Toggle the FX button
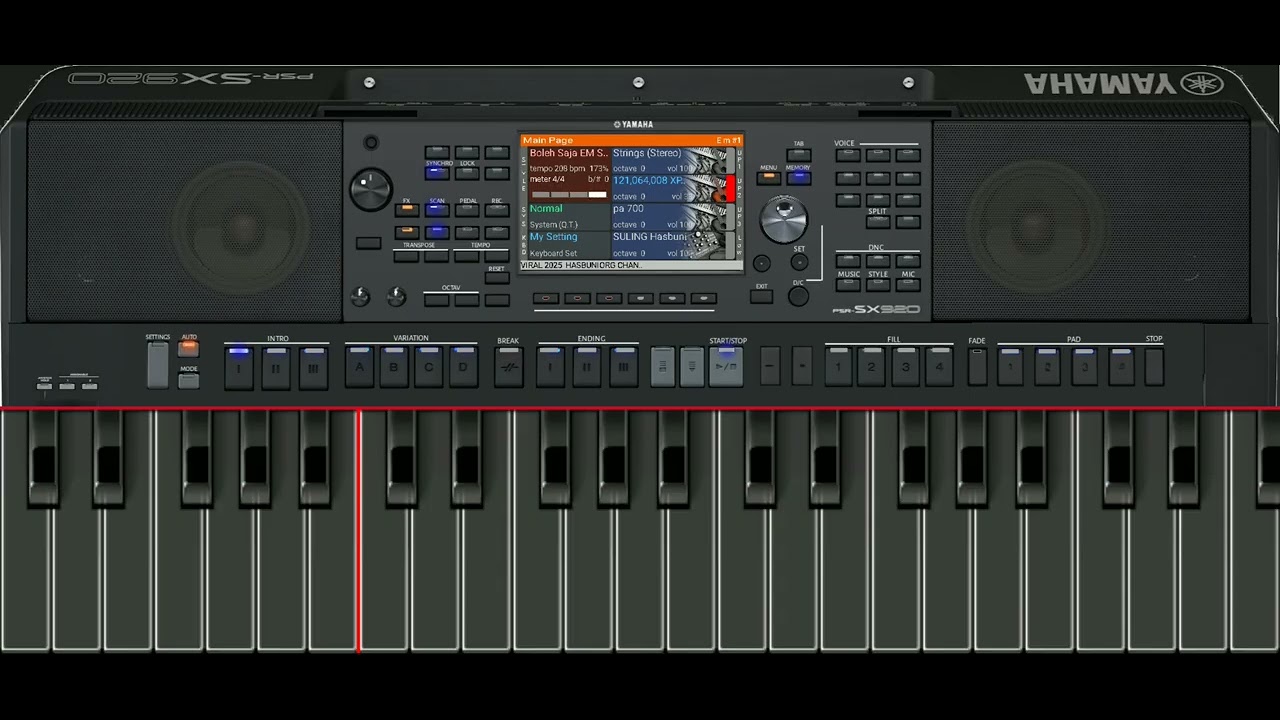Screen dimensions: 1280x720 [407, 210]
